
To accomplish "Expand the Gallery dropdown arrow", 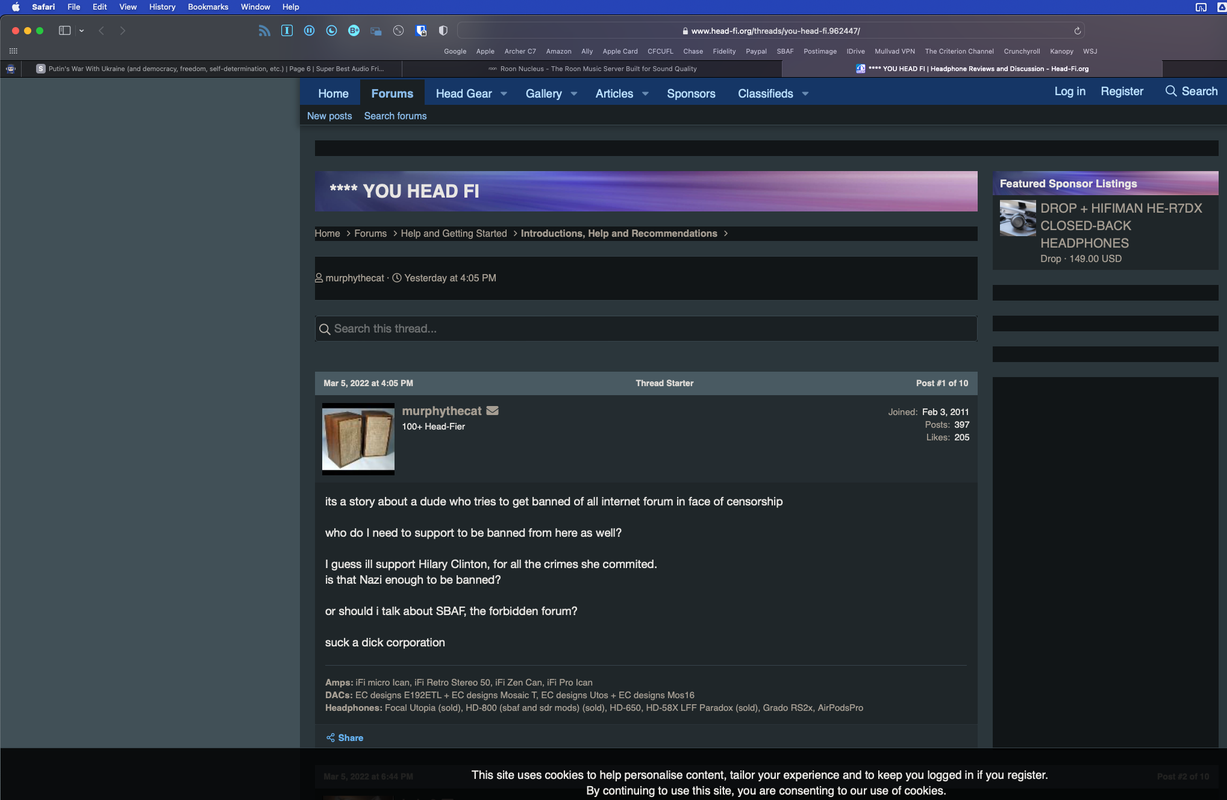I will 573,94.
